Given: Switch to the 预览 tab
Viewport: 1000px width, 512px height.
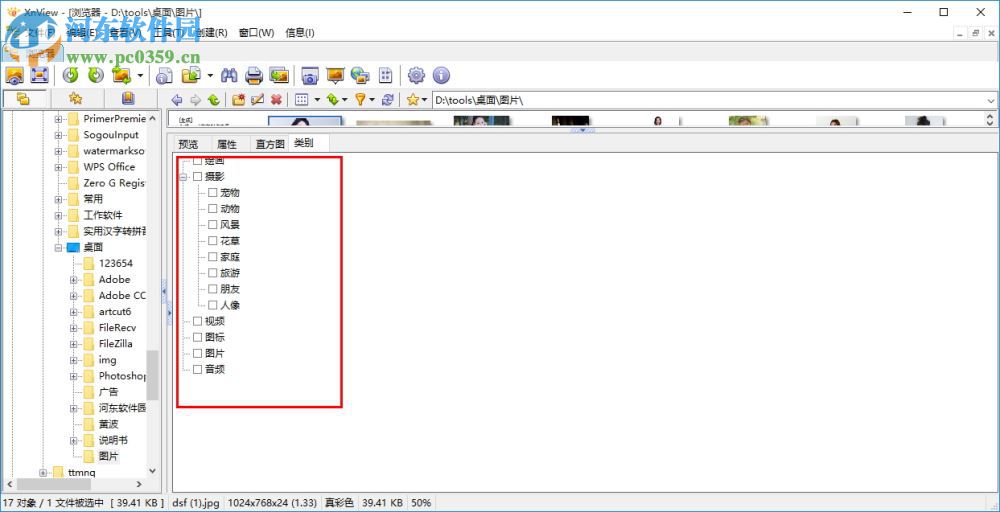Looking at the screenshot, I should click(188, 144).
